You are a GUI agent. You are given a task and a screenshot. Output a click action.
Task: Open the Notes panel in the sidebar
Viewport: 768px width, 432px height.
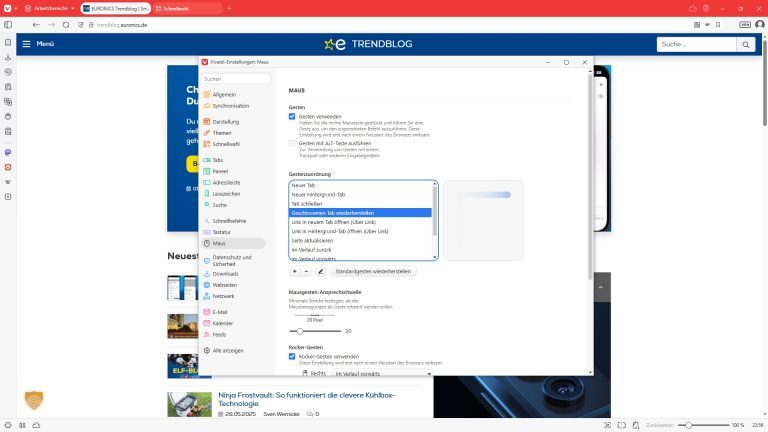(8, 87)
